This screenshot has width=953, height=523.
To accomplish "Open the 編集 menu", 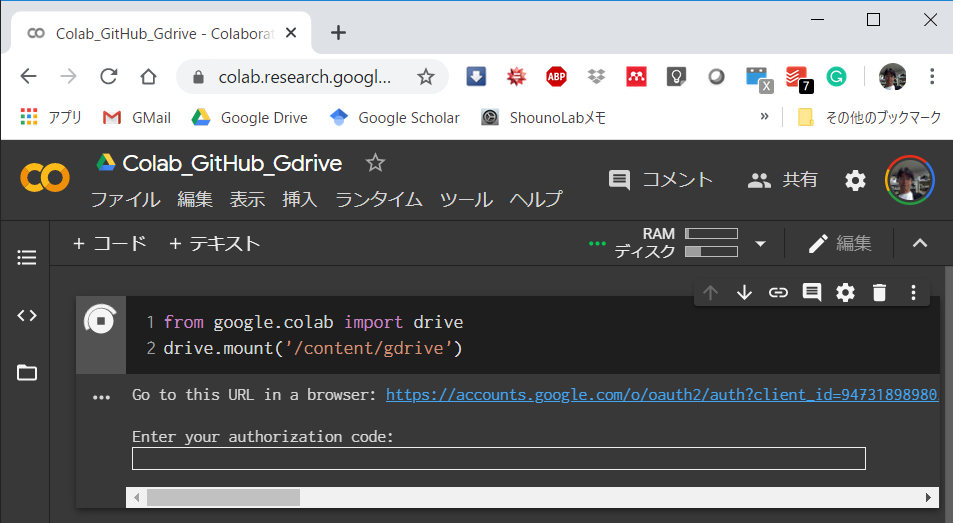I will [194, 199].
